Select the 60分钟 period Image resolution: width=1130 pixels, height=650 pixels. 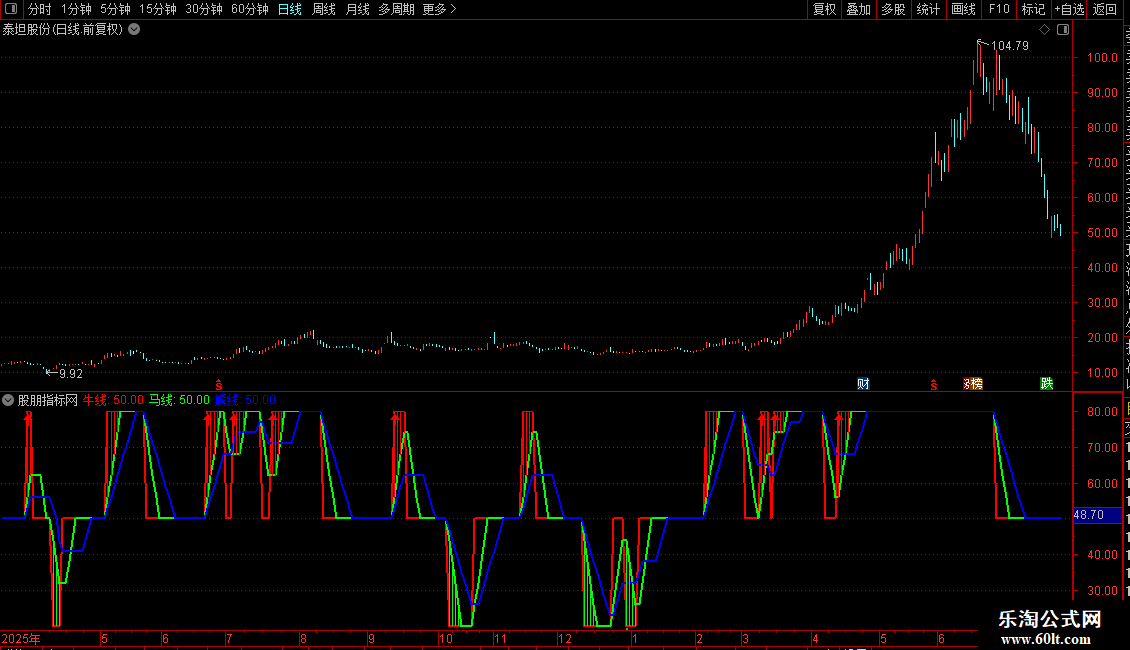250,9
